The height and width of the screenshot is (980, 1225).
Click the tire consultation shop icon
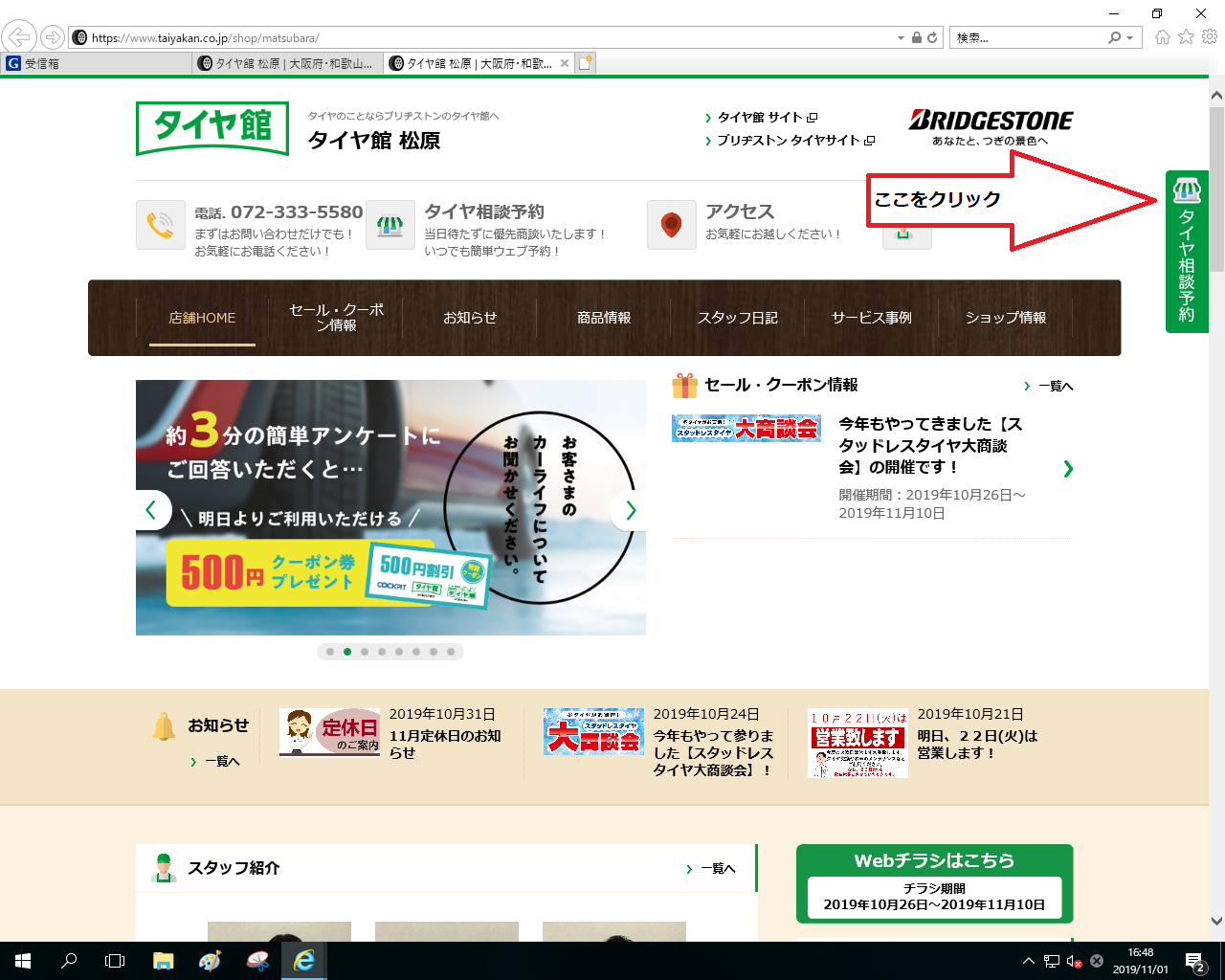(x=390, y=225)
